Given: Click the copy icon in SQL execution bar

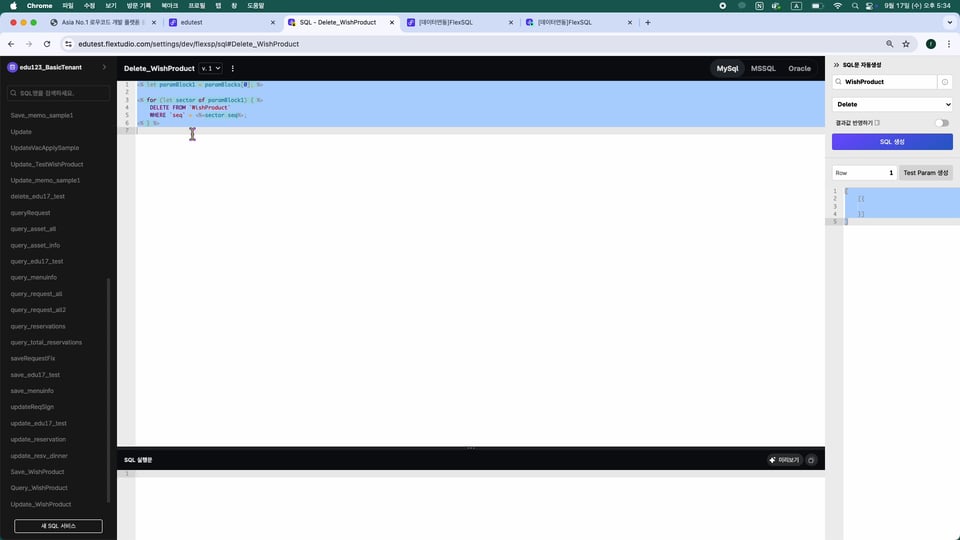Looking at the screenshot, I should pos(811,460).
